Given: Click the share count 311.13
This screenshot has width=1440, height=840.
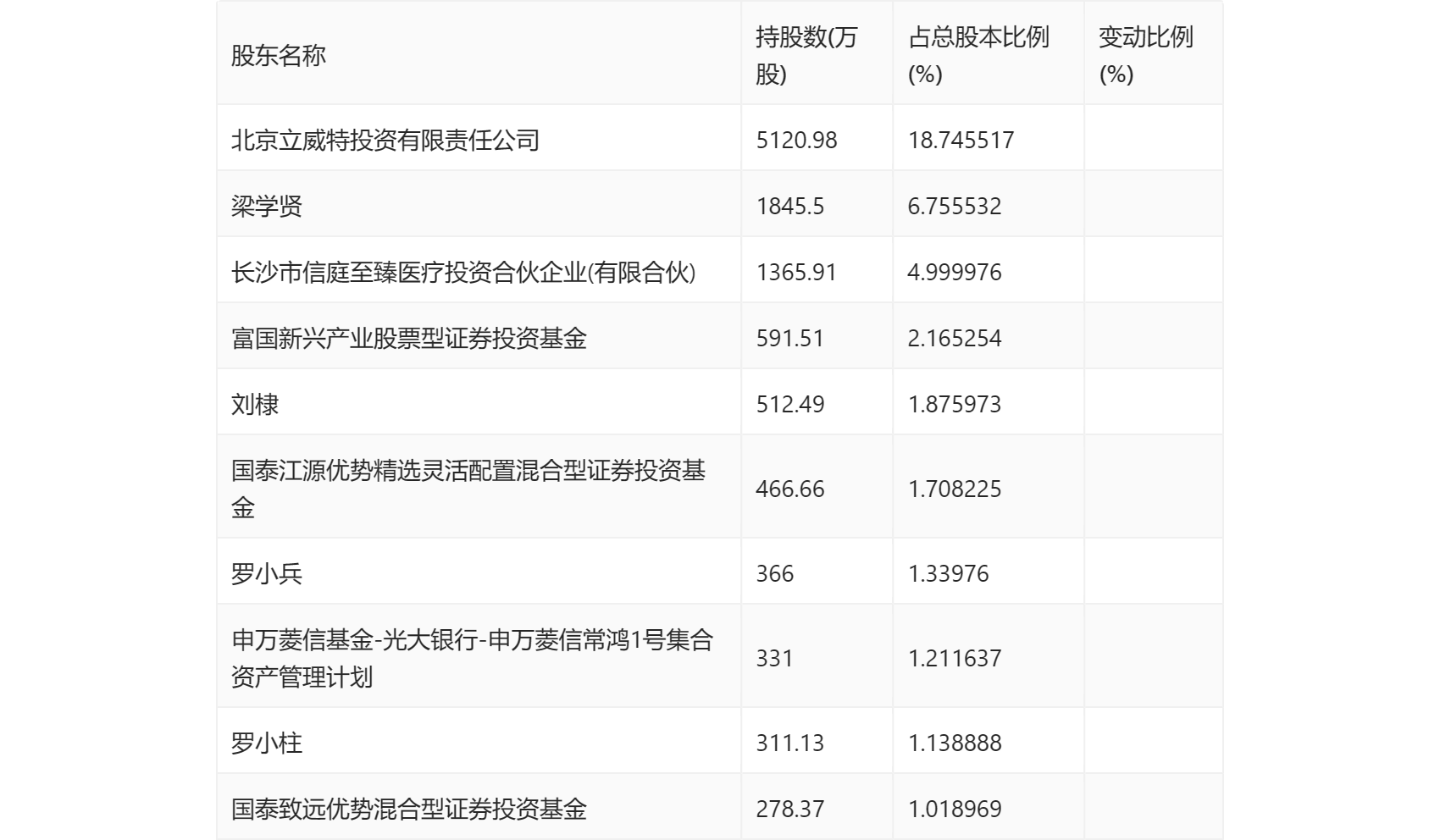Looking at the screenshot, I should tap(789, 743).
